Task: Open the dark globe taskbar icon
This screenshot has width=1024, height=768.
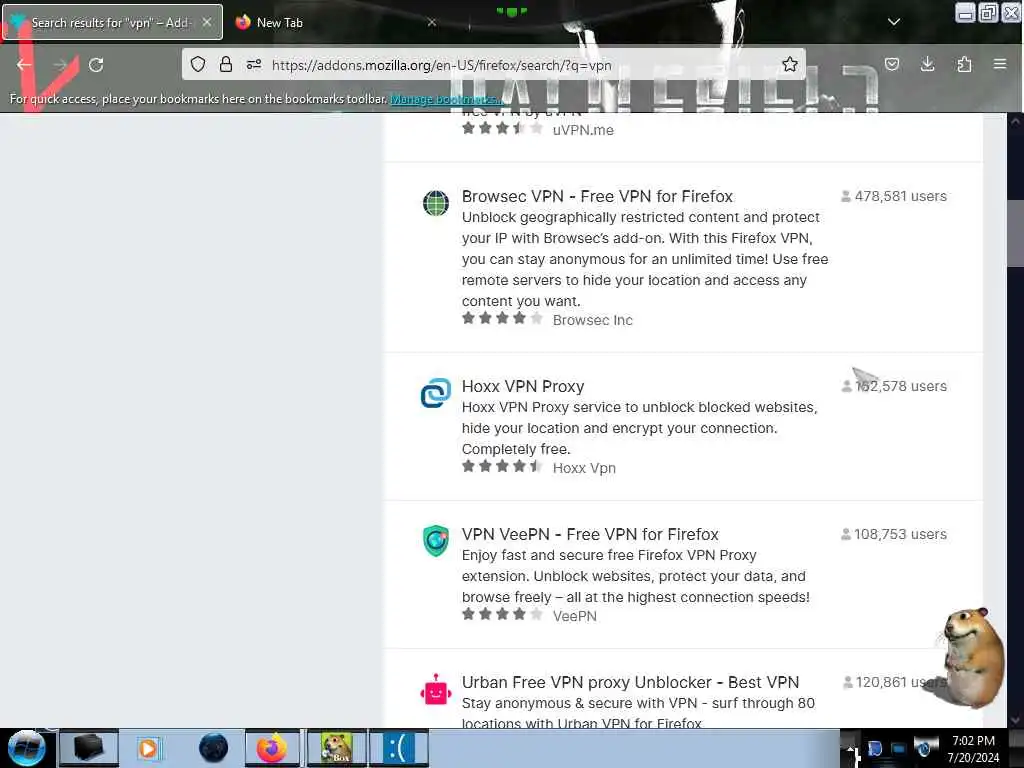Action: [214, 748]
